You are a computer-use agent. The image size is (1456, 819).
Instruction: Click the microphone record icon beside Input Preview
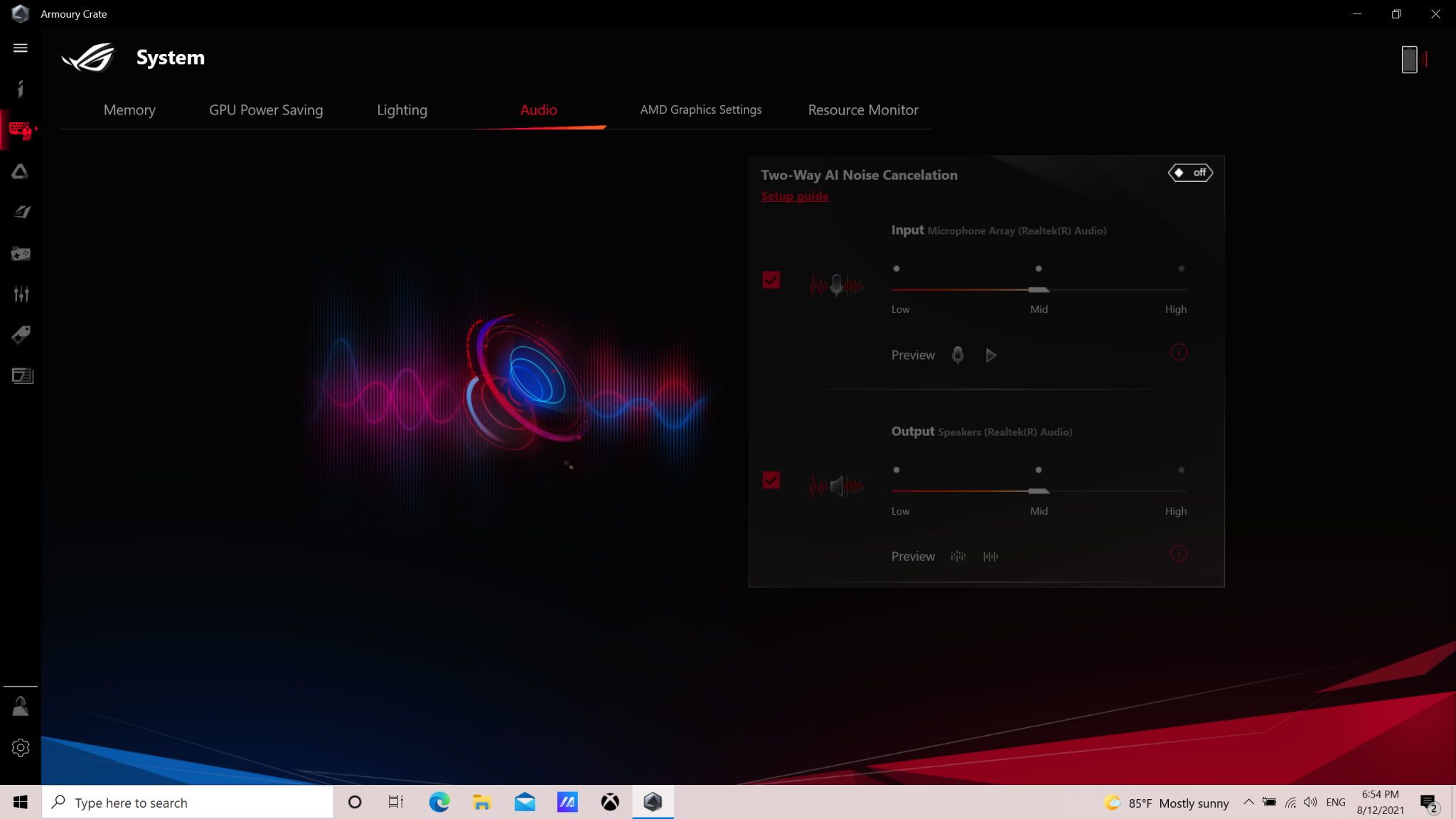958,355
